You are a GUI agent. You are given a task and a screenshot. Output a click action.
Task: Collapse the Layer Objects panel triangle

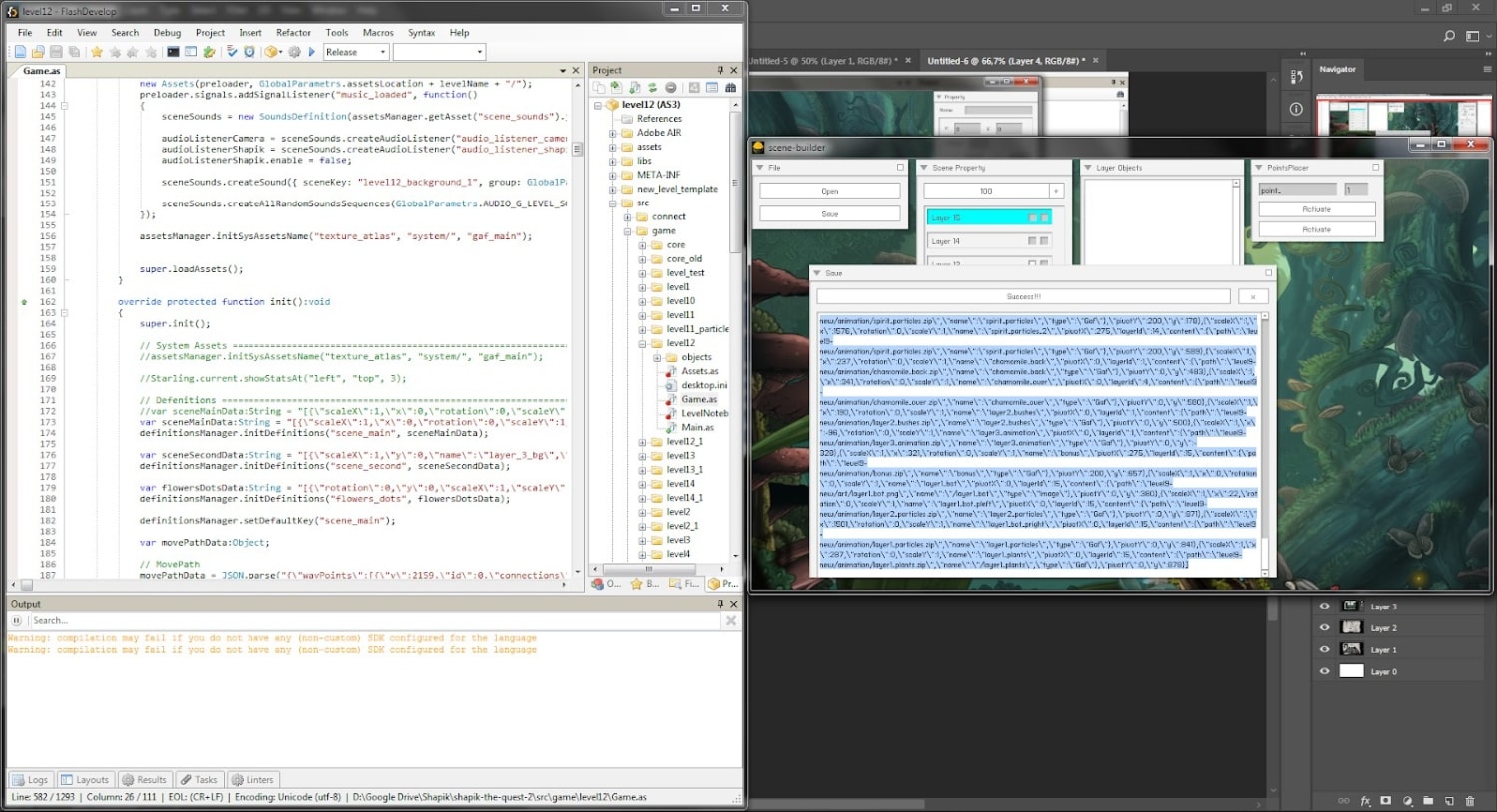1088,167
